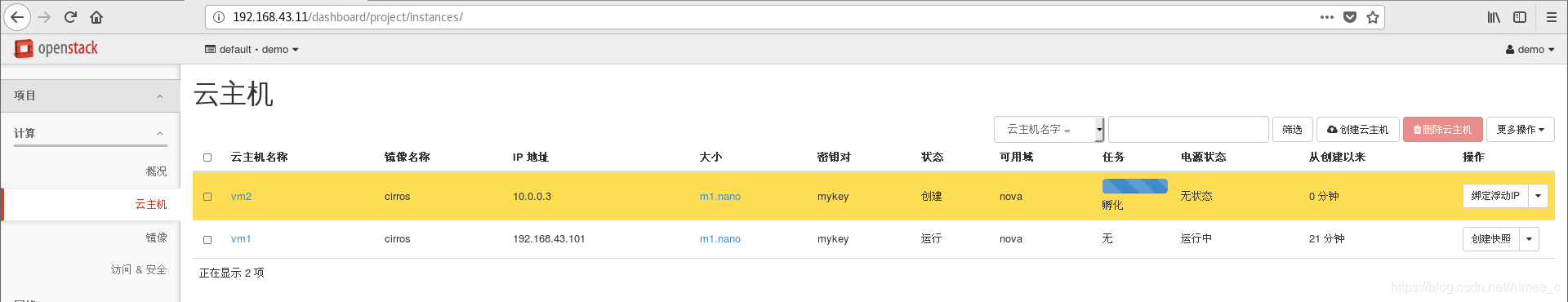Toggle the browser sidebar icon
Viewport: 1568px width, 302px height.
pos(1520,16)
